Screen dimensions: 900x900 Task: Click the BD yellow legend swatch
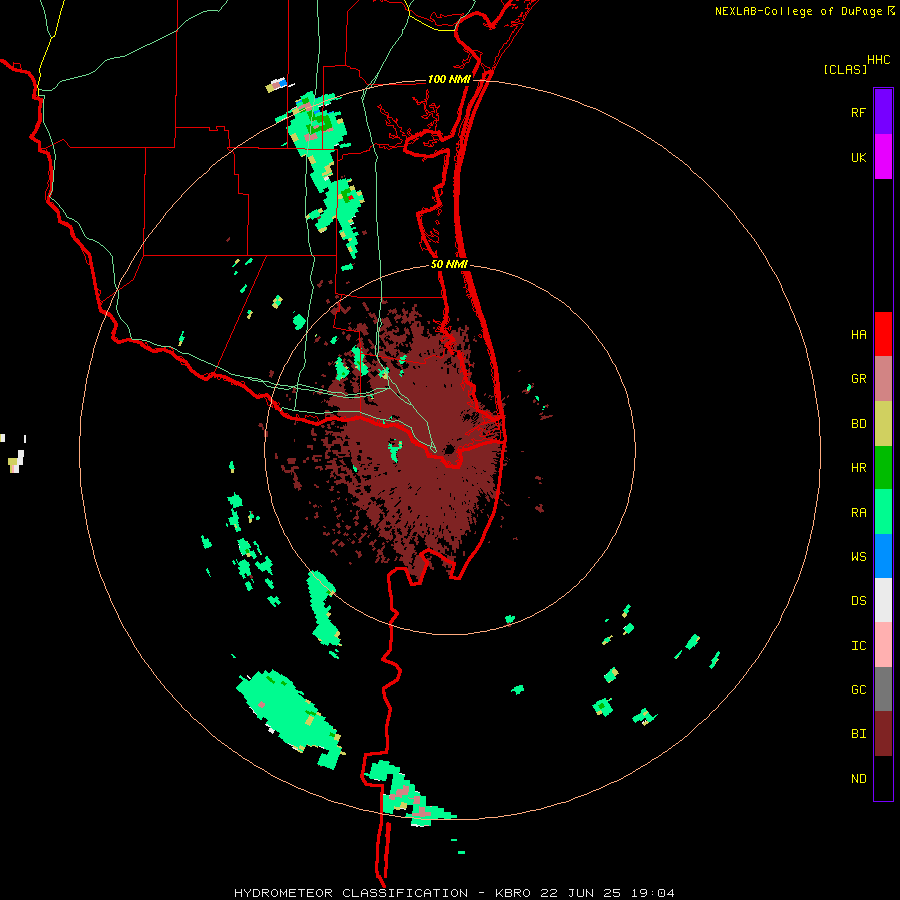[883, 424]
